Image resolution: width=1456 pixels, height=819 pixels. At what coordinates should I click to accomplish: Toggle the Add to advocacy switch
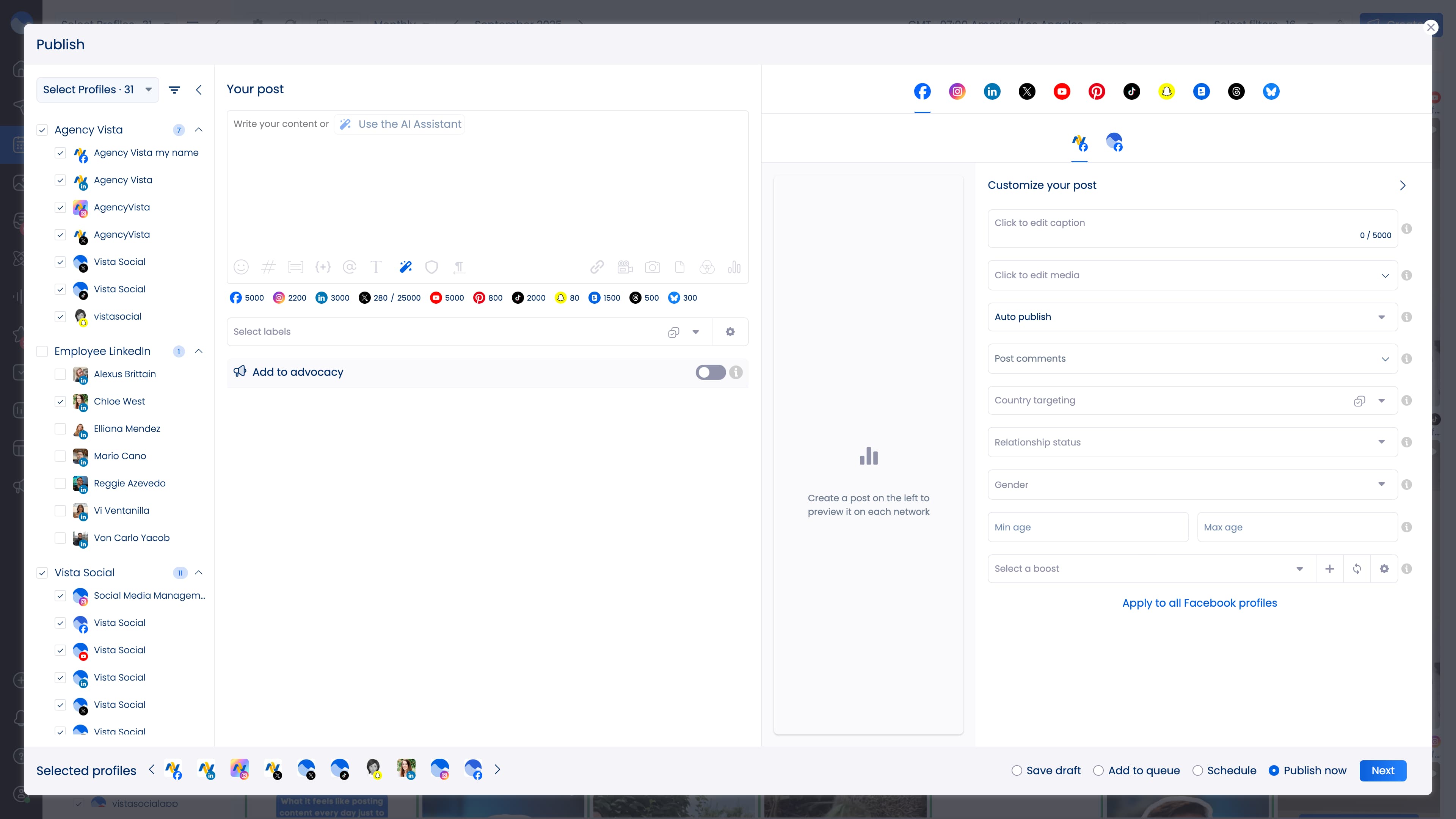coord(710,372)
